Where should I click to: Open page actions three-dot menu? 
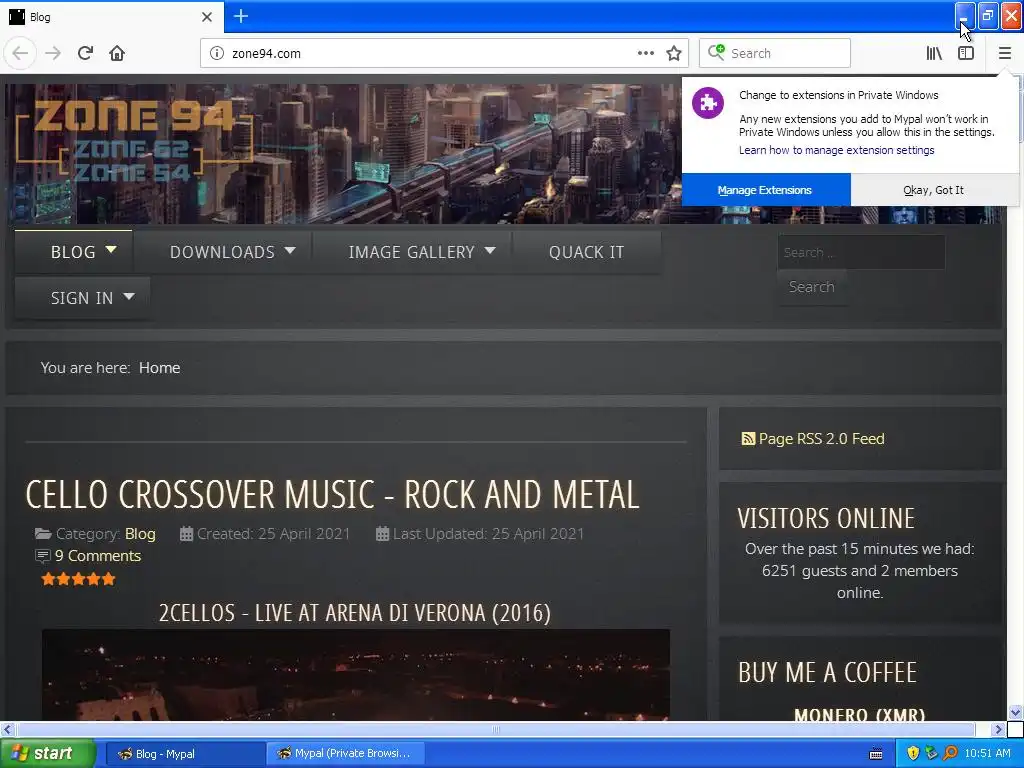click(645, 53)
